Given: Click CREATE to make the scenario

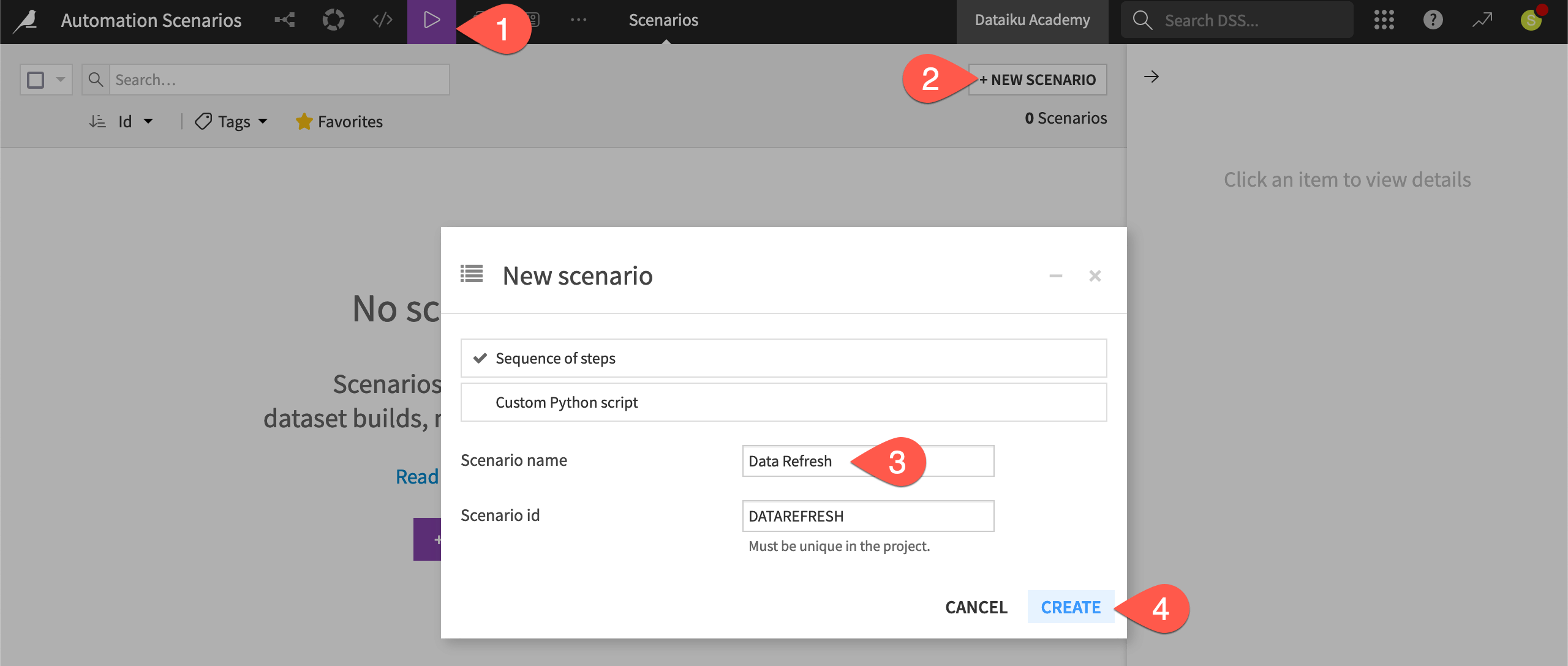Looking at the screenshot, I should (1071, 607).
